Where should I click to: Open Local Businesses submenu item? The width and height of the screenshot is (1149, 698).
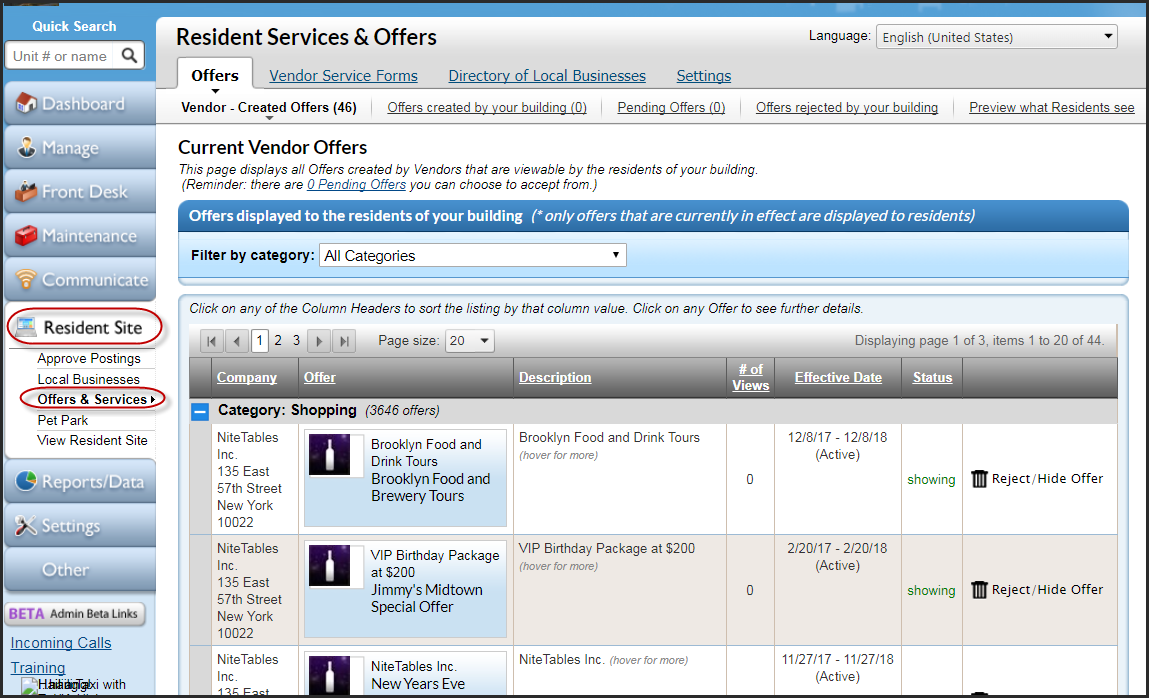click(88, 379)
